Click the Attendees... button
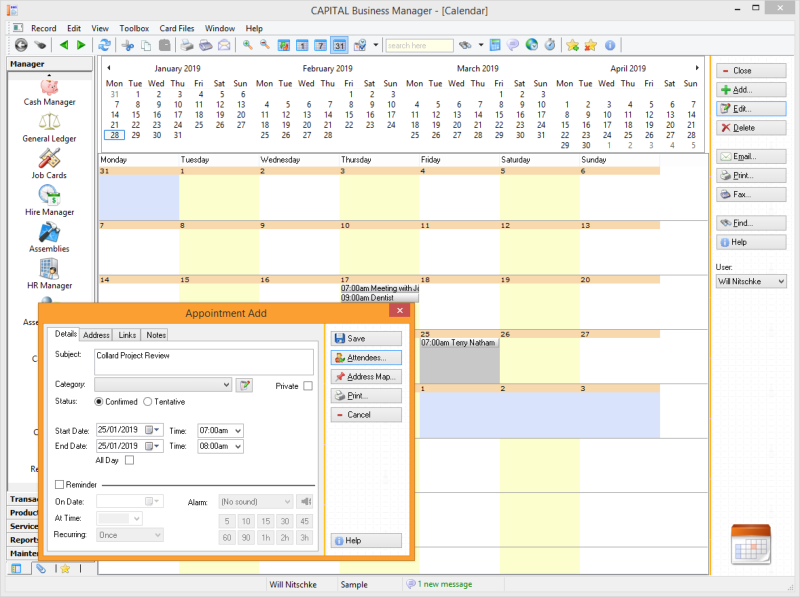The width and height of the screenshot is (800, 597). tap(366, 358)
